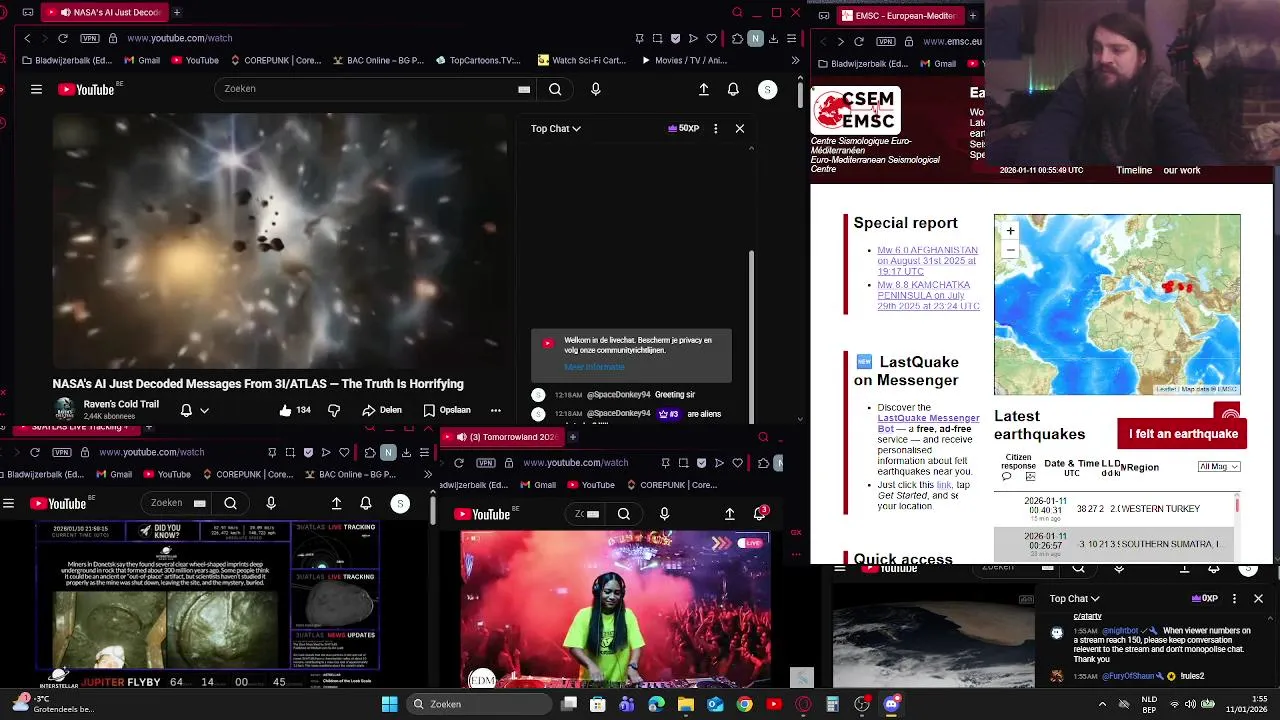Open downloads icon in top-left browser toolbar
Viewport: 1280px width, 720px height.
(773, 38)
